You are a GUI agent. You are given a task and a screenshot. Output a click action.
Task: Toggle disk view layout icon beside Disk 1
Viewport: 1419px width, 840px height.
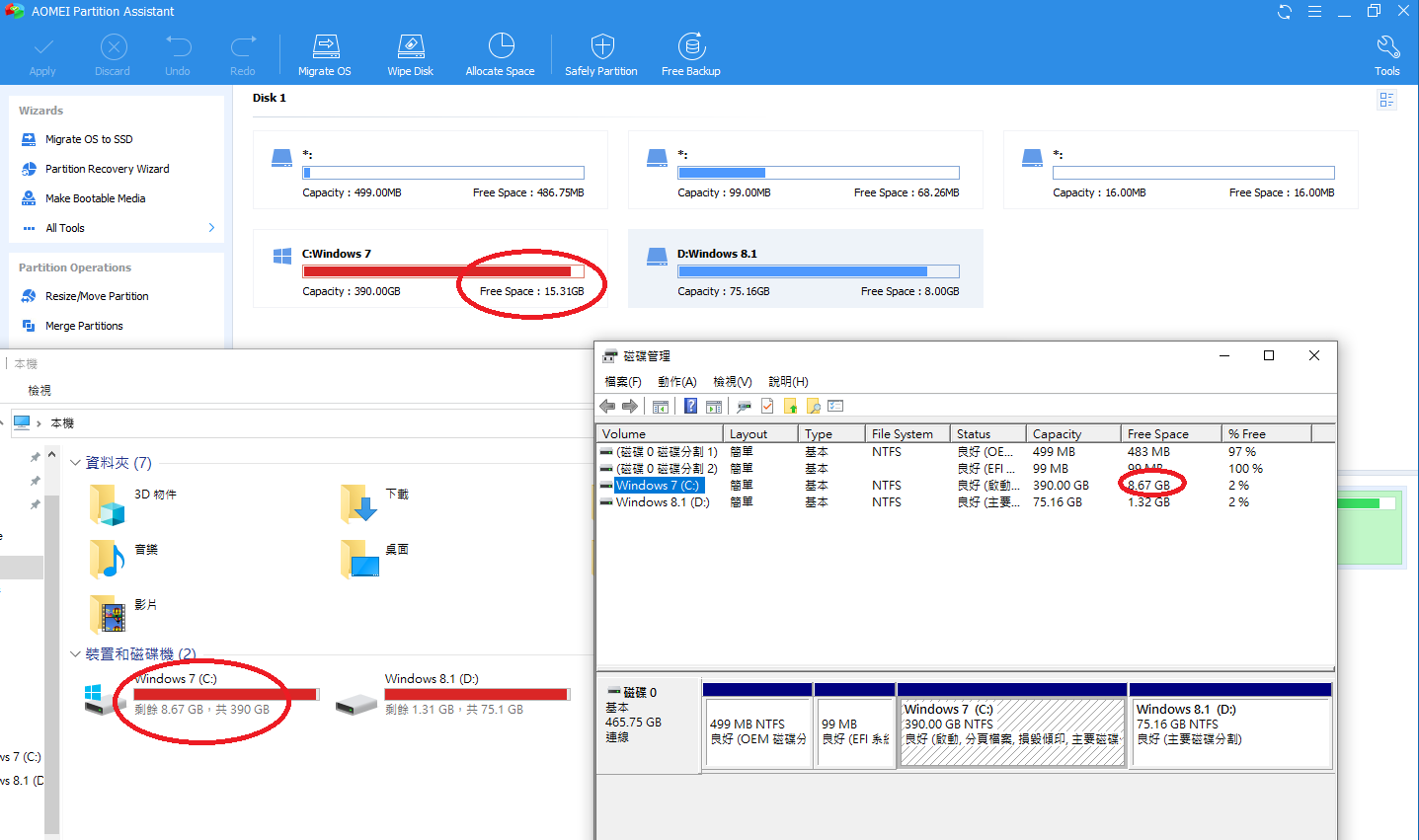(1386, 100)
